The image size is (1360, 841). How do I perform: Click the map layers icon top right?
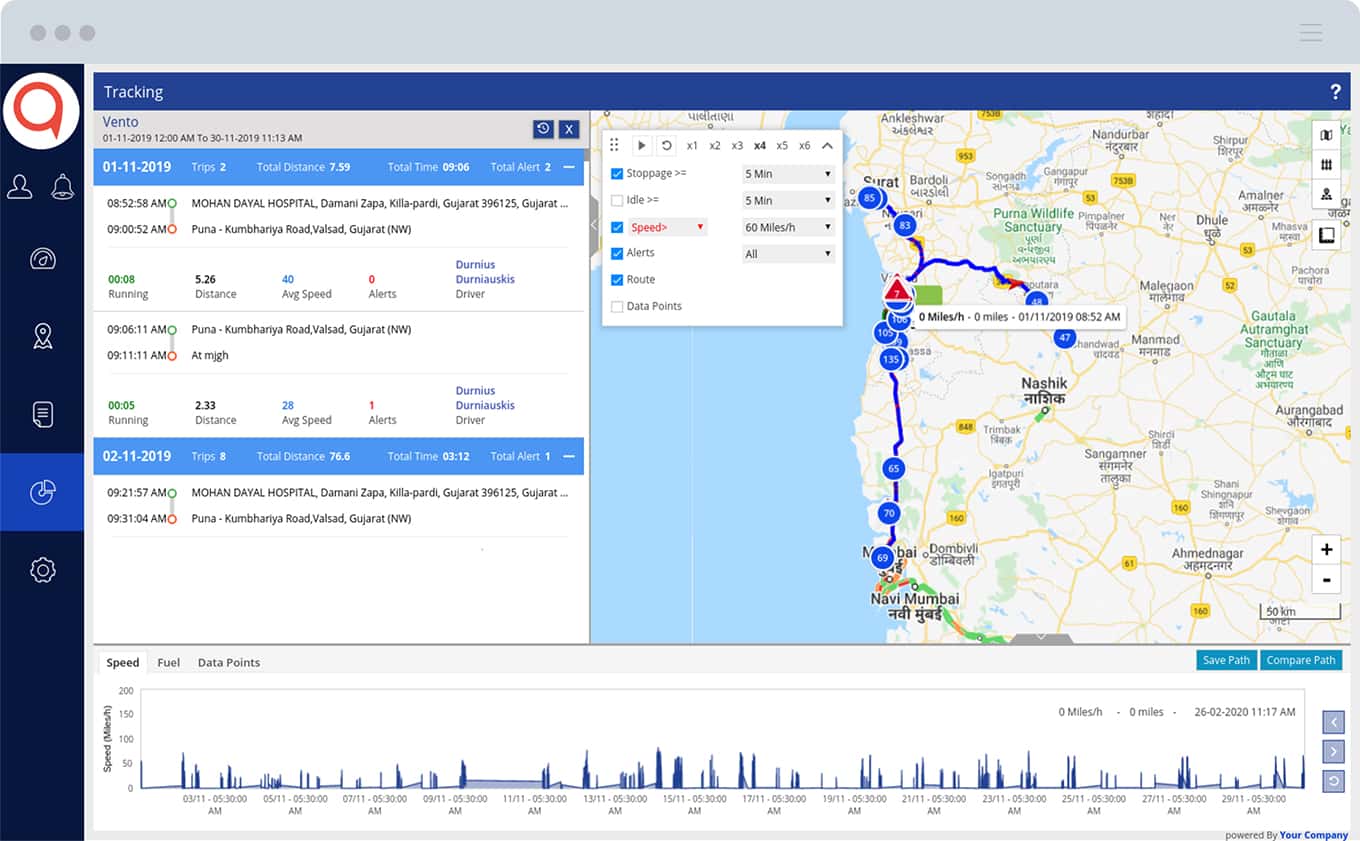pyautogui.click(x=1326, y=135)
